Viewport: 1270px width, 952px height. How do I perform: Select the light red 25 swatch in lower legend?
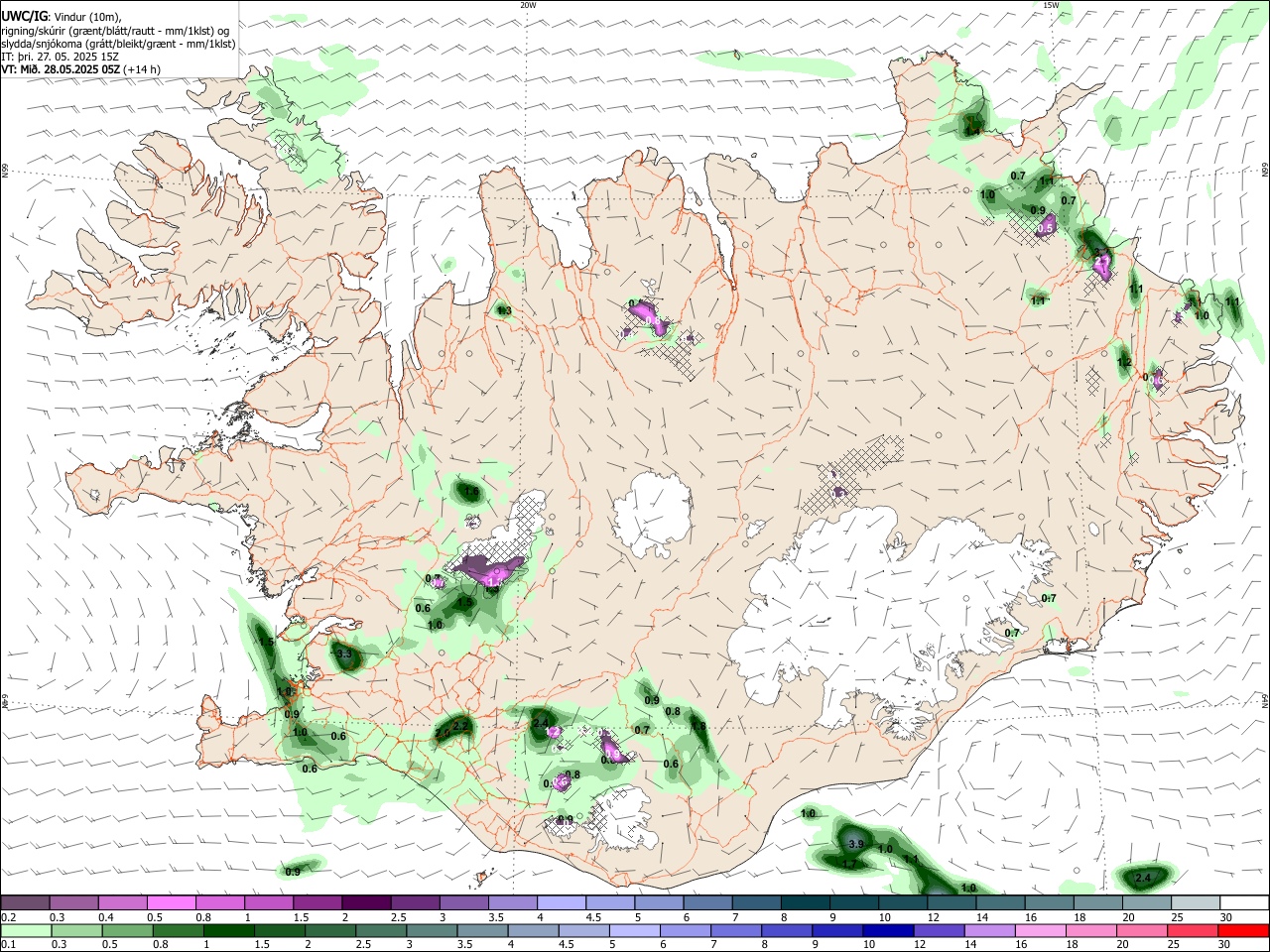tap(1192, 930)
